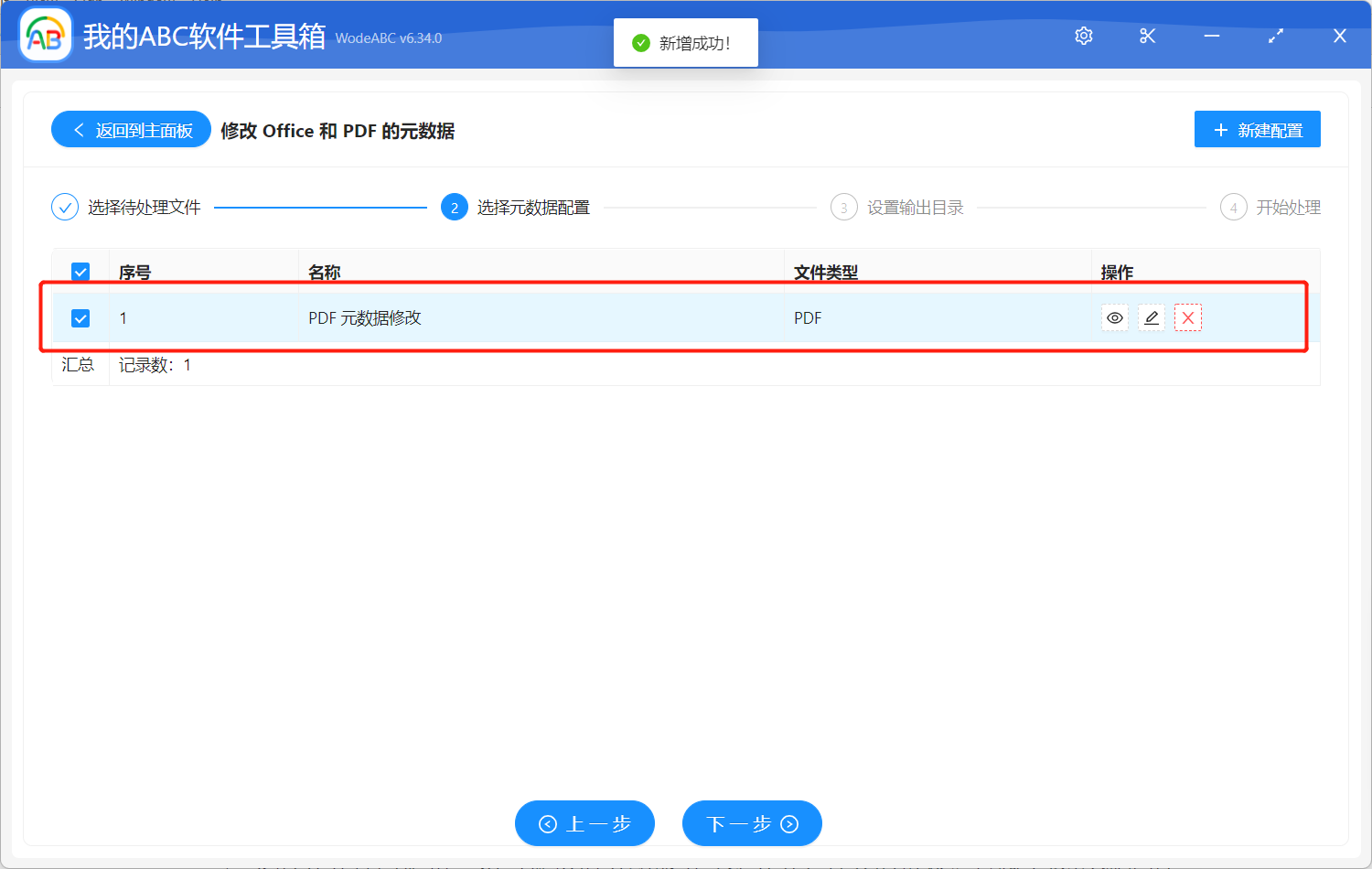Click step 3 设置输出目录 indicator
Viewport: 1372px width, 869px height.
843,207
